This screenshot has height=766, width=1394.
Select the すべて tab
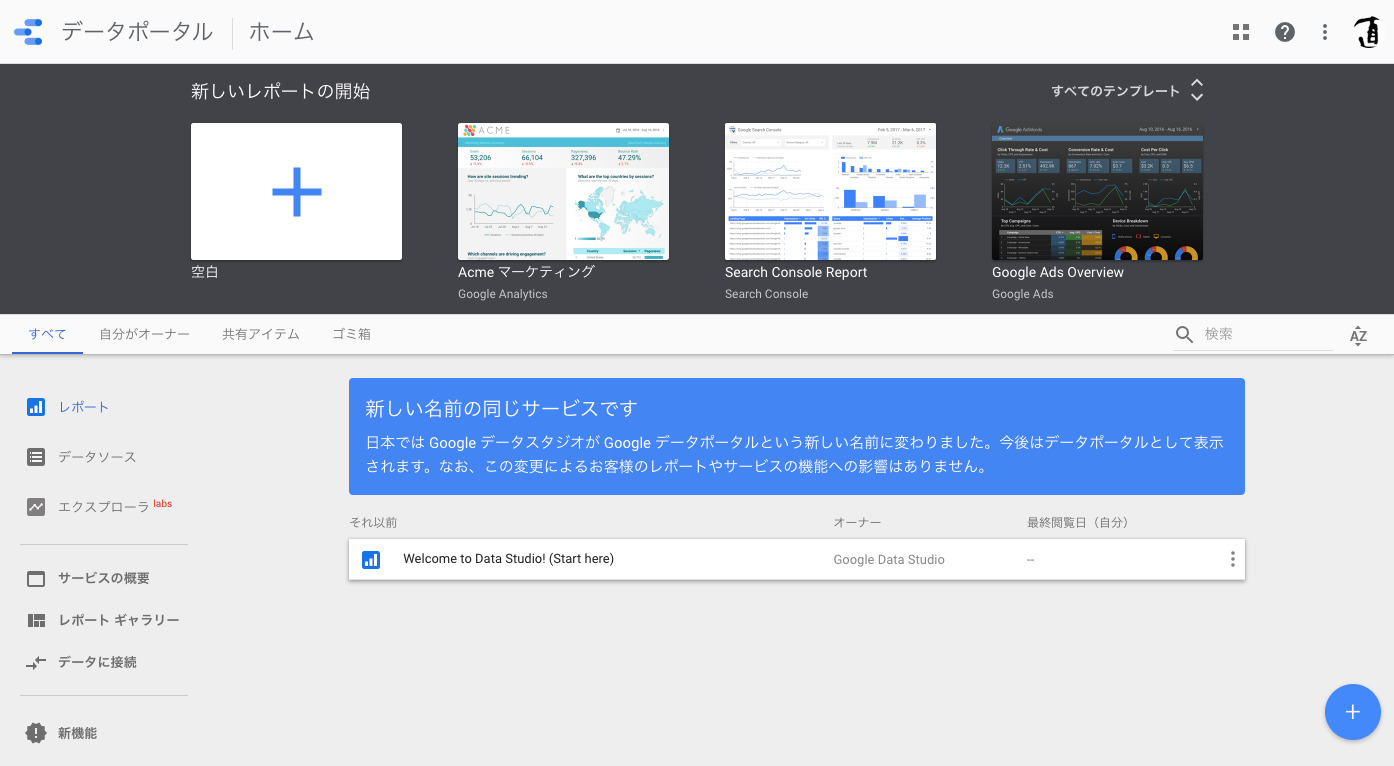[48, 334]
